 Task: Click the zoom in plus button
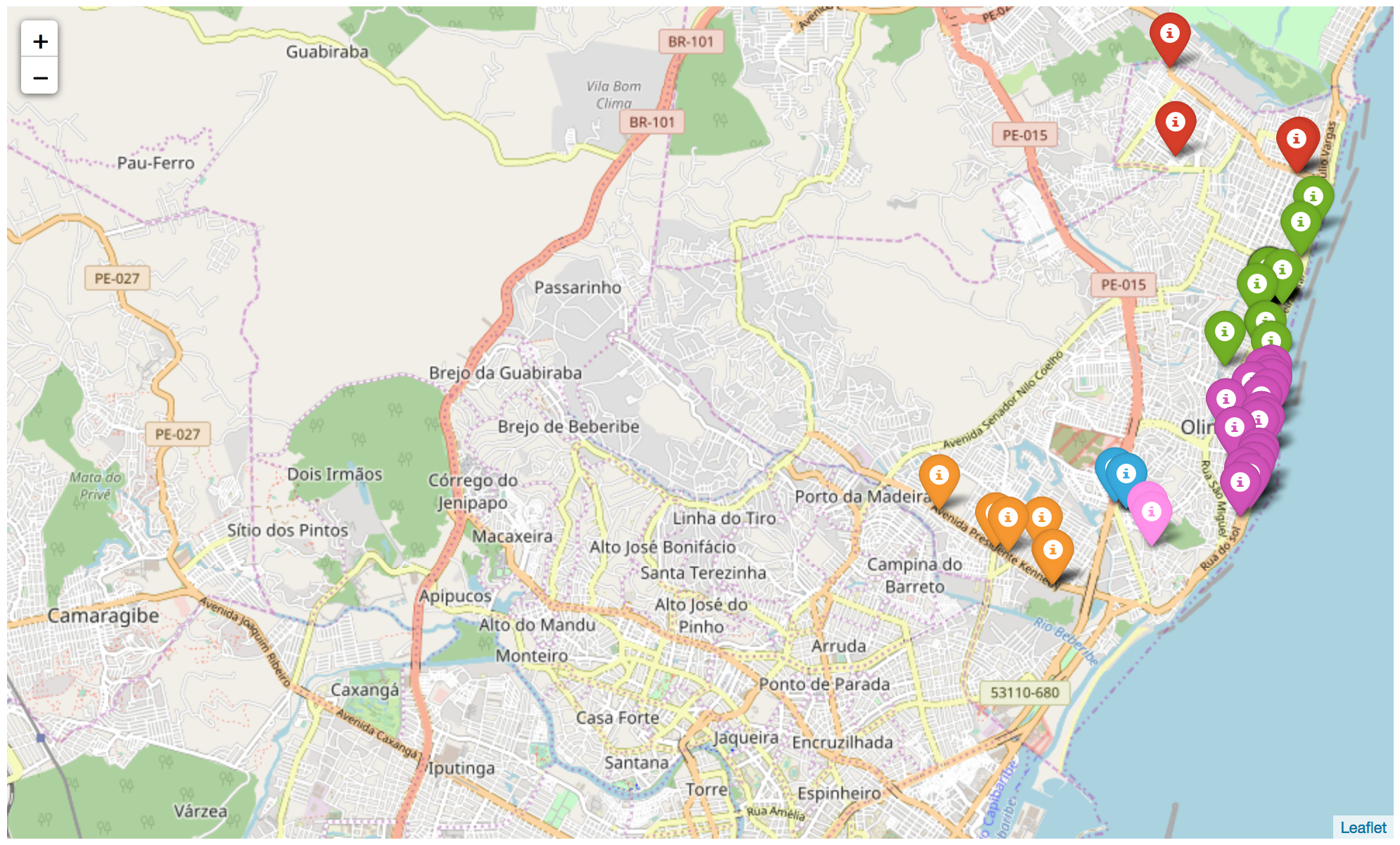[x=40, y=42]
